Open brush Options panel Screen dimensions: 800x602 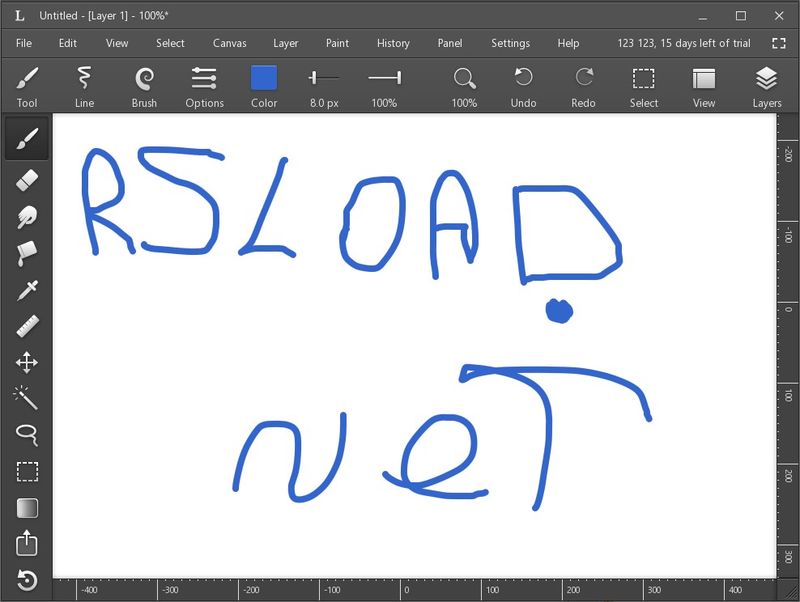[x=204, y=87]
